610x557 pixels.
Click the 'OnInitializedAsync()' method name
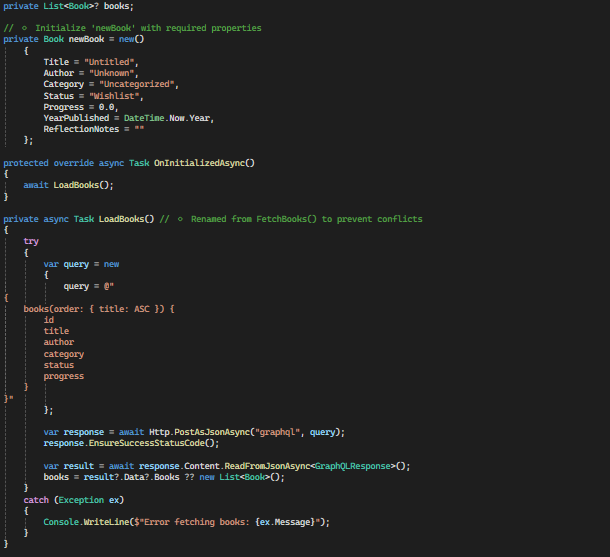click(x=204, y=163)
